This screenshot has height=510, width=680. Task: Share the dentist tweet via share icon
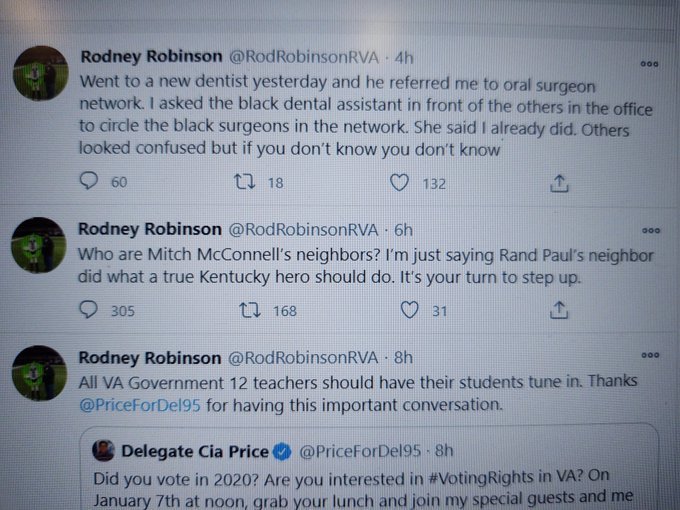coord(559,183)
